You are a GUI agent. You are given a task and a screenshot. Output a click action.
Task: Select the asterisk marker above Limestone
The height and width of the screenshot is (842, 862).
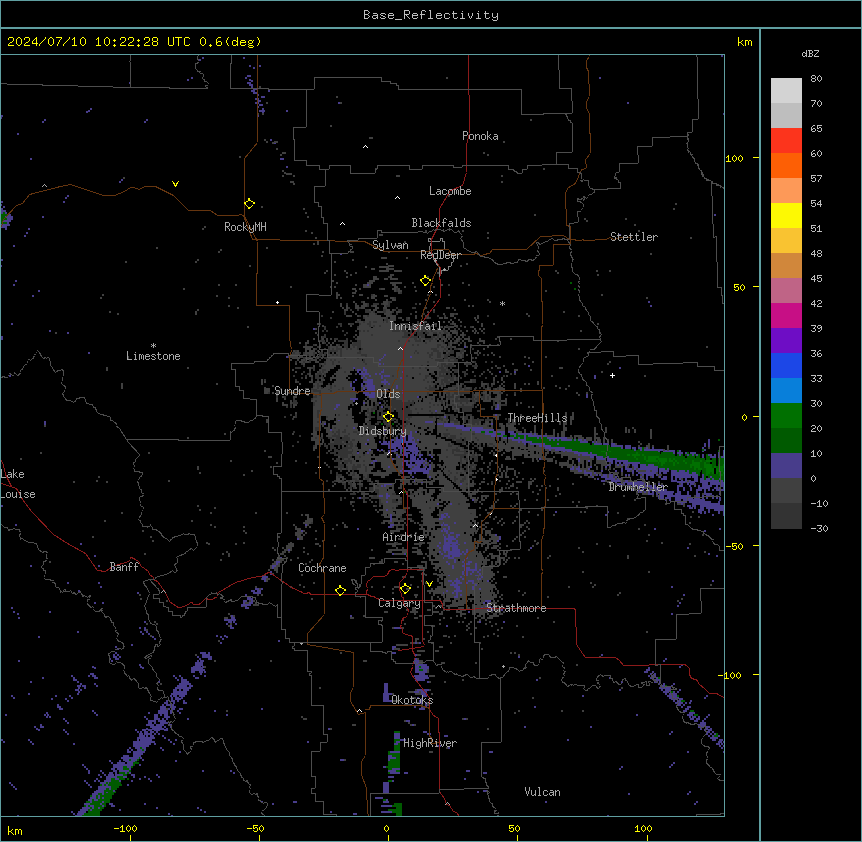[x=153, y=346]
